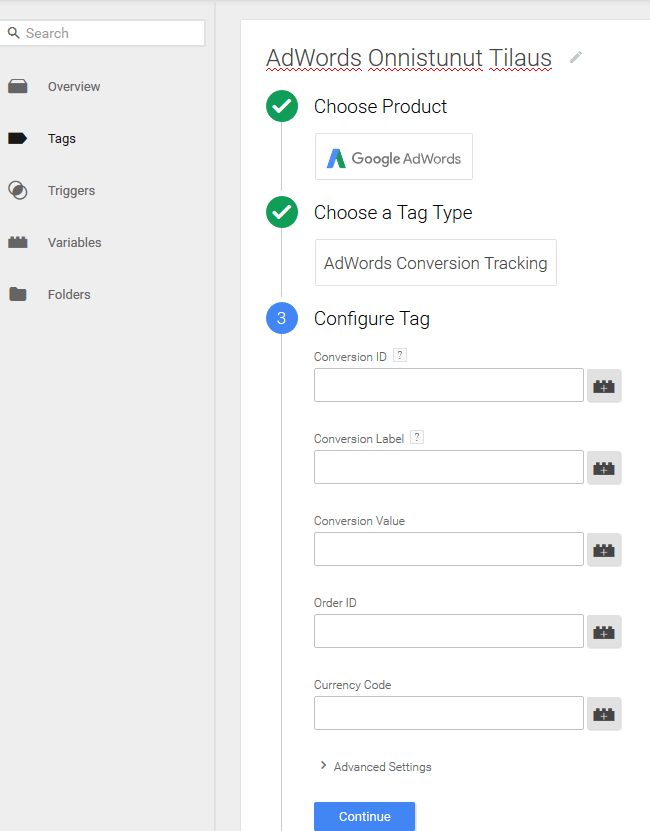This screenshot has height=831, width=650.
Task: Open the Variables section
Action: point(74,242)
